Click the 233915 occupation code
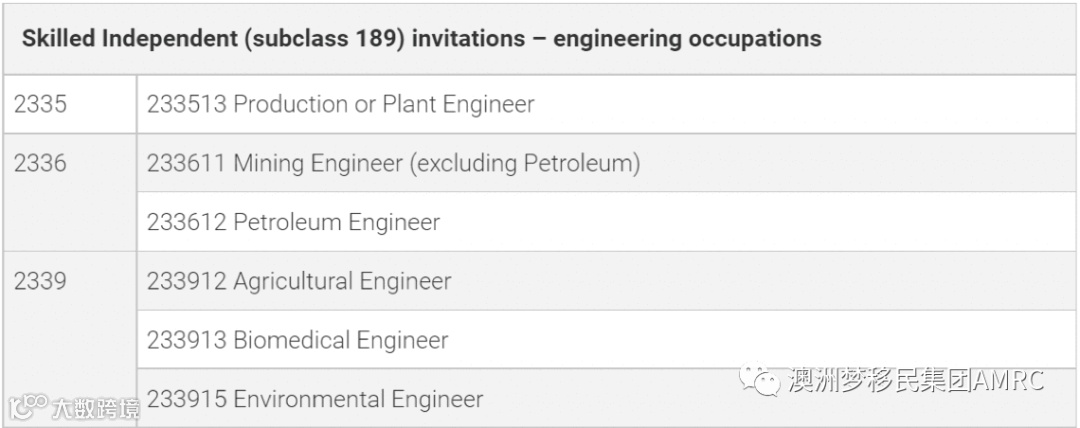The image size is (1080, 428). (x=186, y=399)
